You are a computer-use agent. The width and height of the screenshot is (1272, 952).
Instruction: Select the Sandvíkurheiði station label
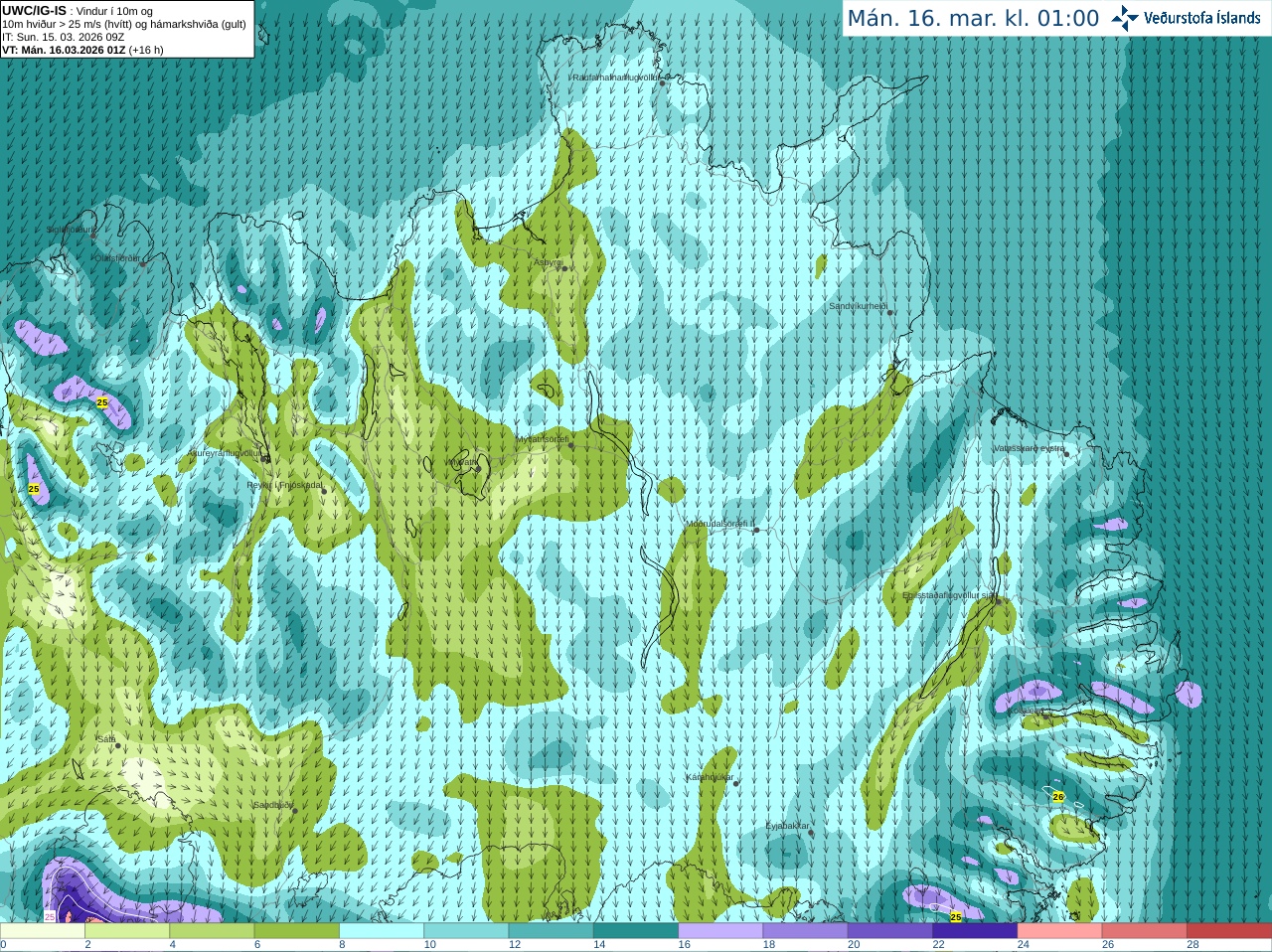click(x=859, y=306)
